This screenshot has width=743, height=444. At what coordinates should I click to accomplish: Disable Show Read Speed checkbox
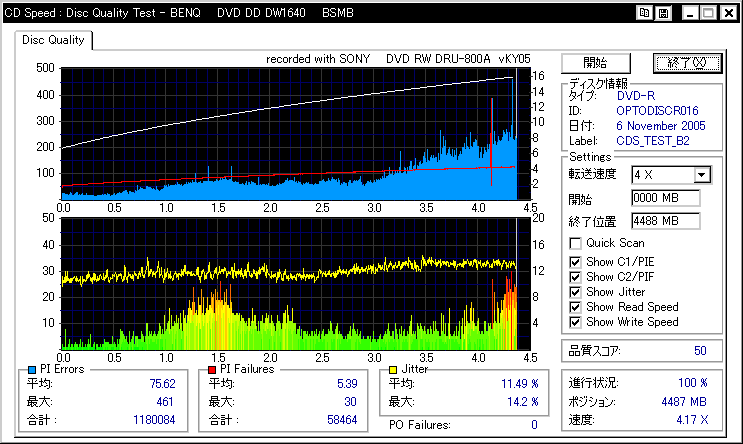(x=575, y=307)
